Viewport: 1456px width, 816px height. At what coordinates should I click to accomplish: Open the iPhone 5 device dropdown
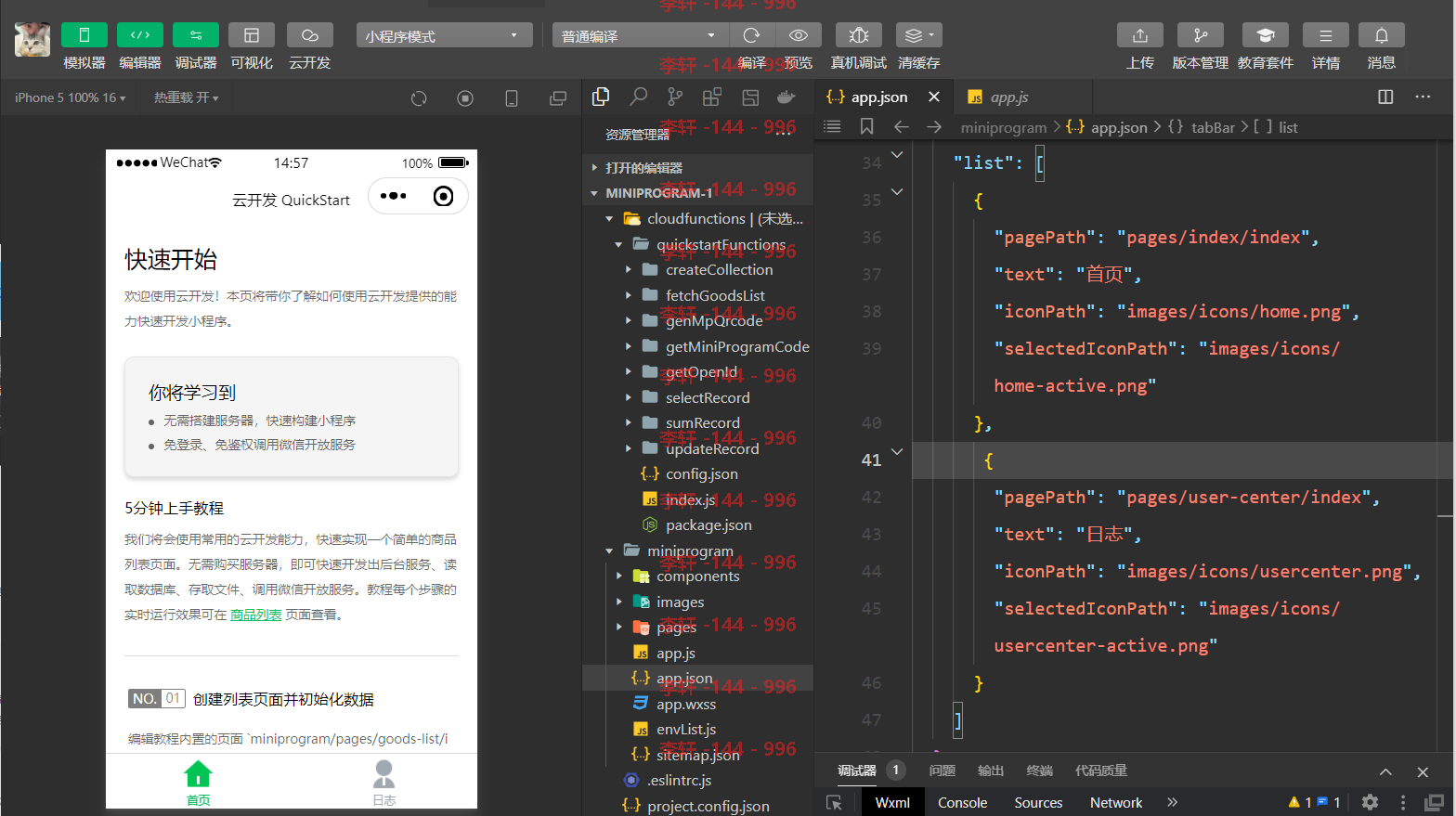[x=71, y=97]
